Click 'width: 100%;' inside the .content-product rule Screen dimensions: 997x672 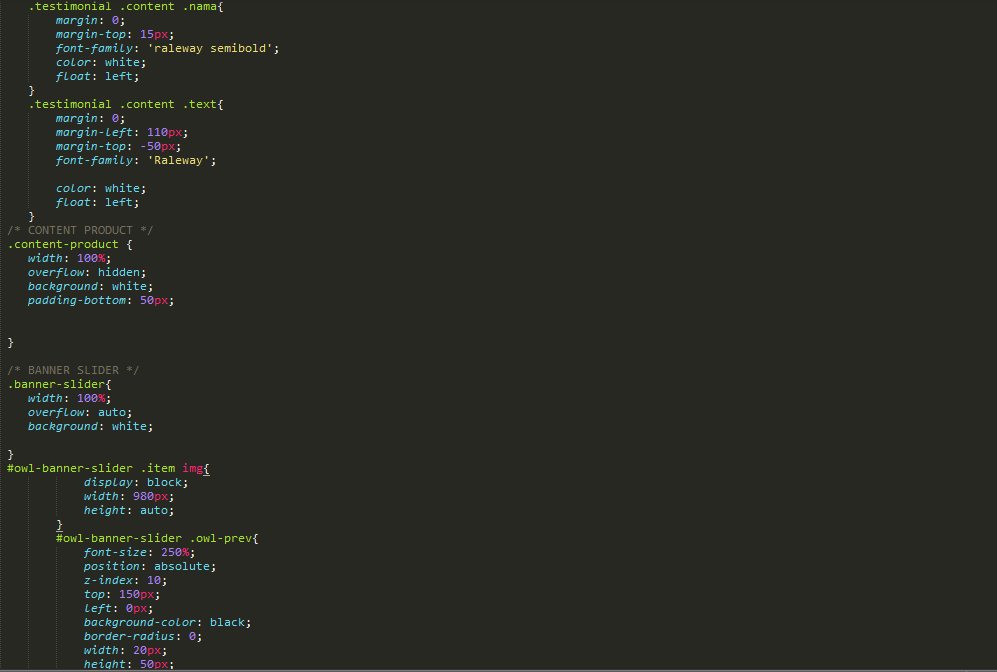coord(69,258)
